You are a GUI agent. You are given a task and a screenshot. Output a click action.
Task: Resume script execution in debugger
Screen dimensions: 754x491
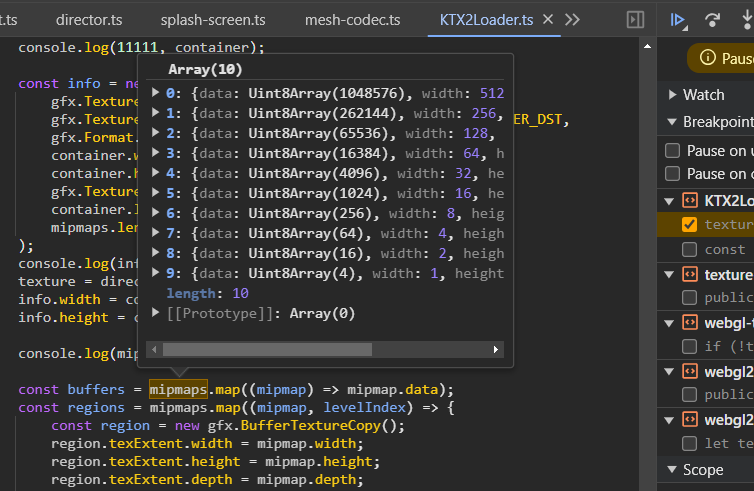(x=678, y=19)
